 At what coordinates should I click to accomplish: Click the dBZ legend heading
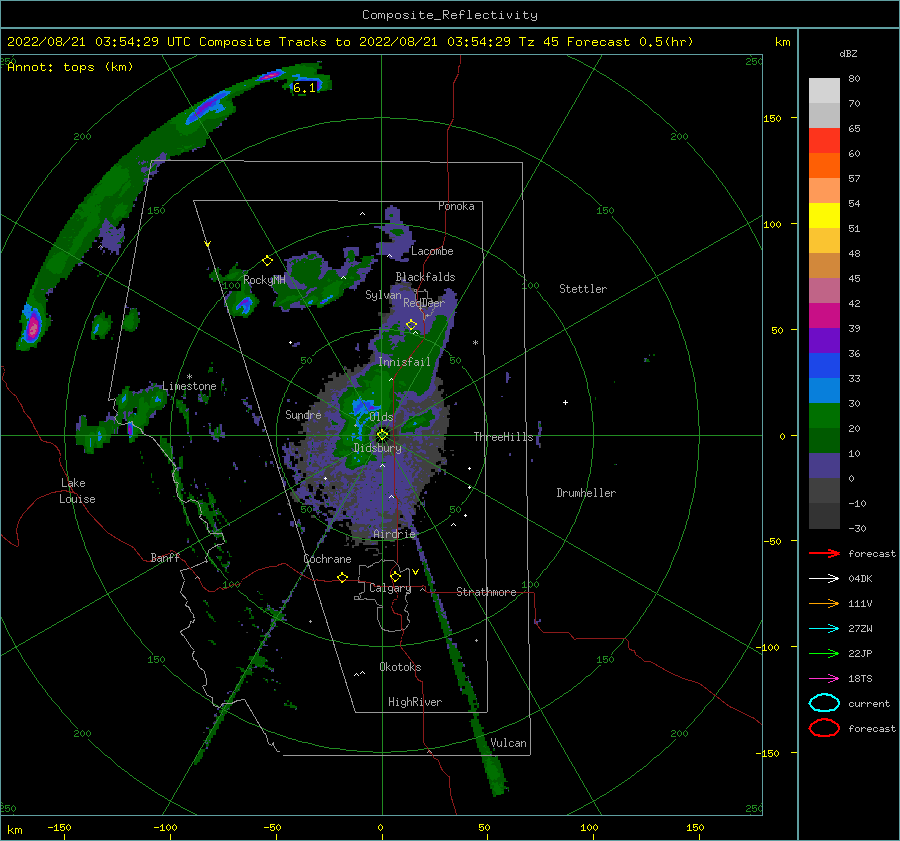click(848, 53)
